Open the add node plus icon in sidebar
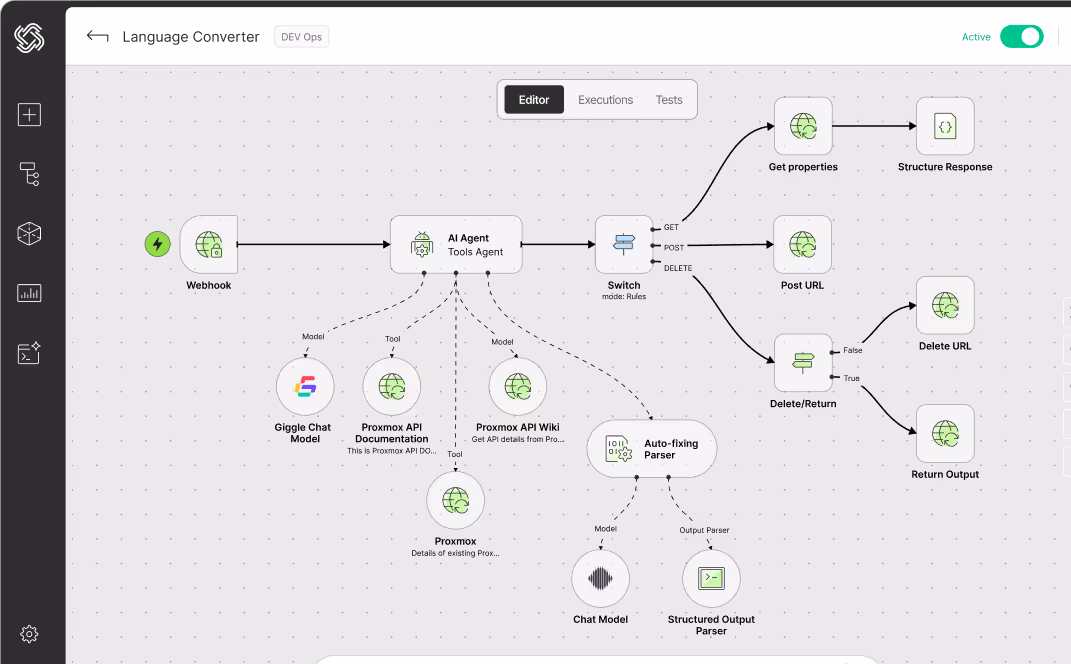The height and width of the screenshot is (664, 1071). (x=29, y=114)
